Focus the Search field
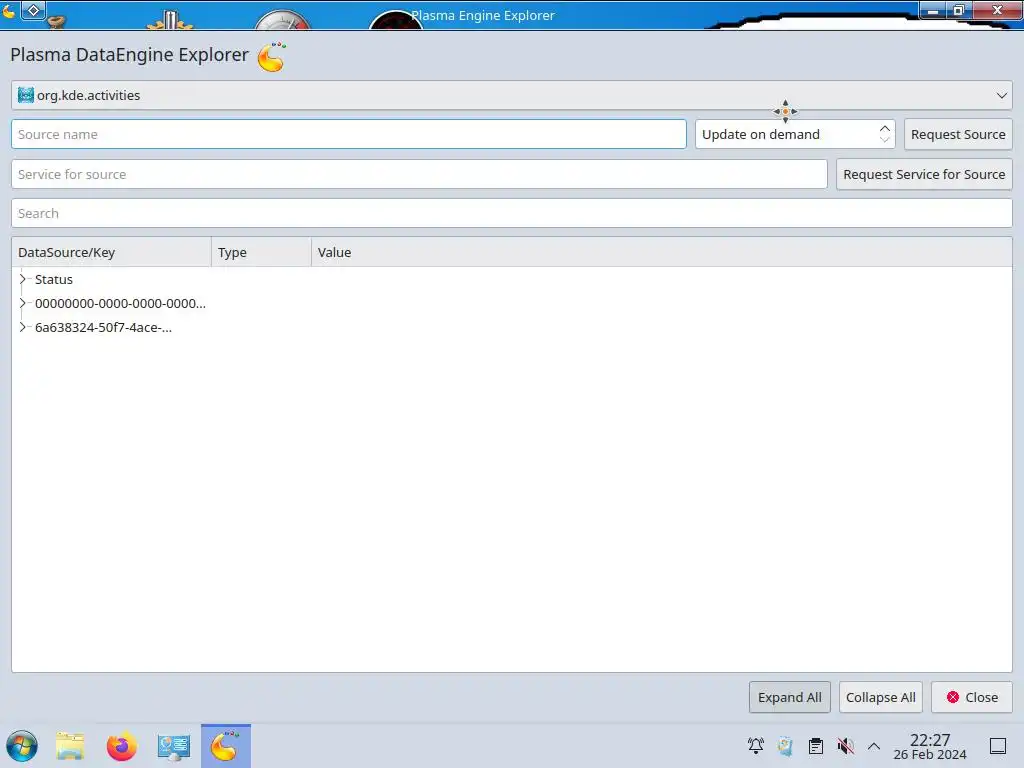The height and width of the screenshot is (768, 1024). [511, 213]
